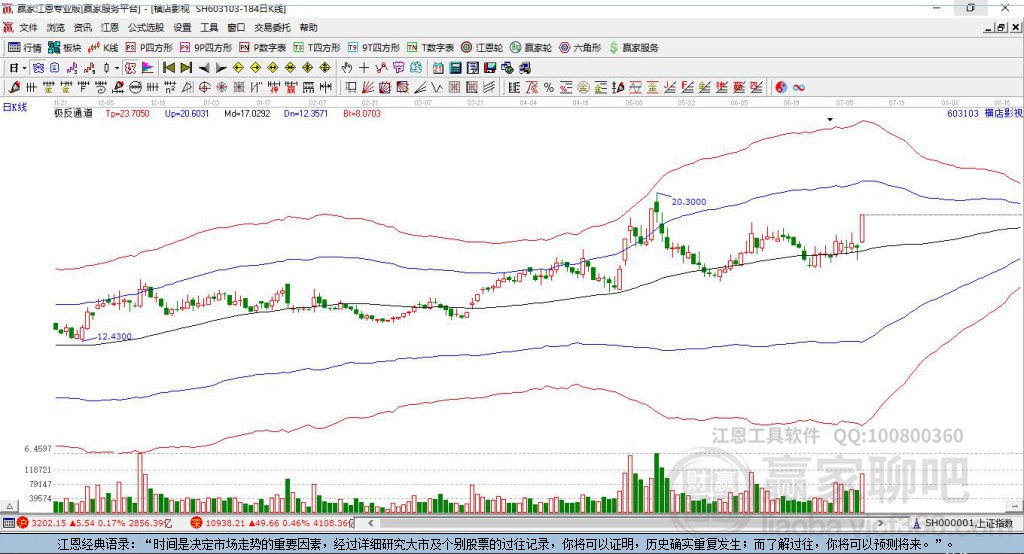Screen dimensions: 1024x554
Task: Click the 20.3000 high price label
Action: (x=689, y=202)
